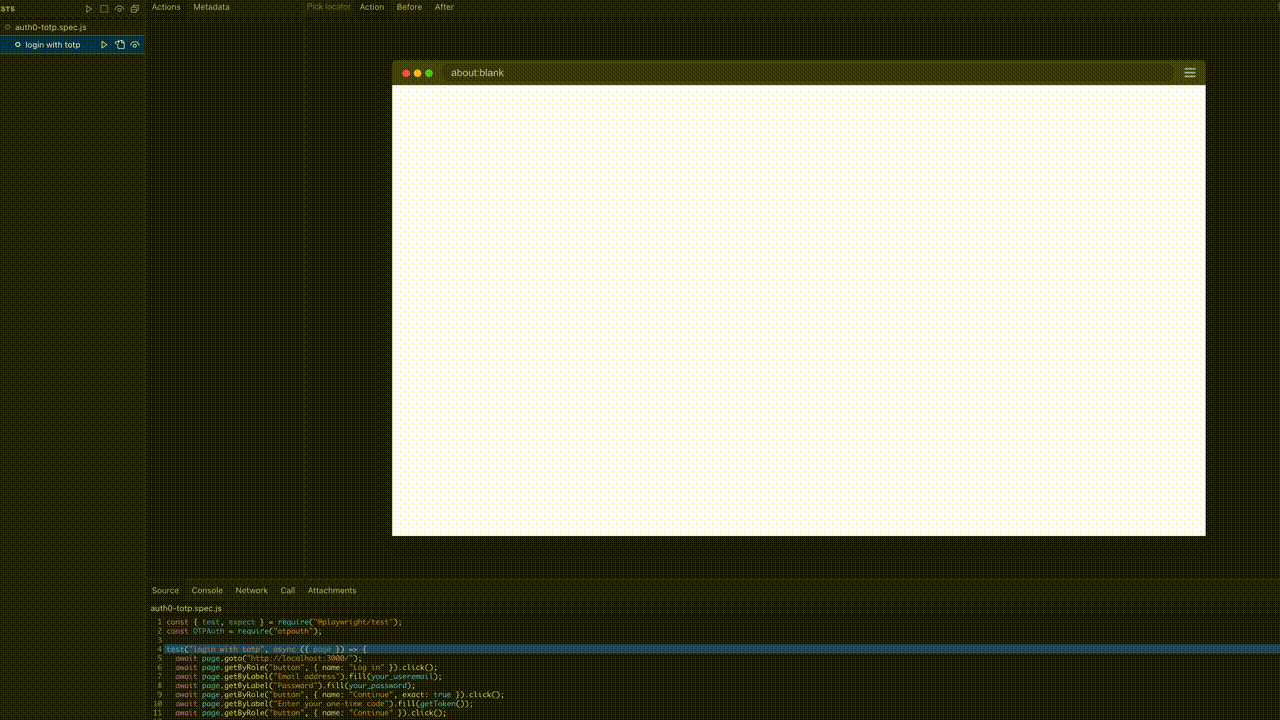
Task: Run all tests with the play icon
Action: (89, 8)
